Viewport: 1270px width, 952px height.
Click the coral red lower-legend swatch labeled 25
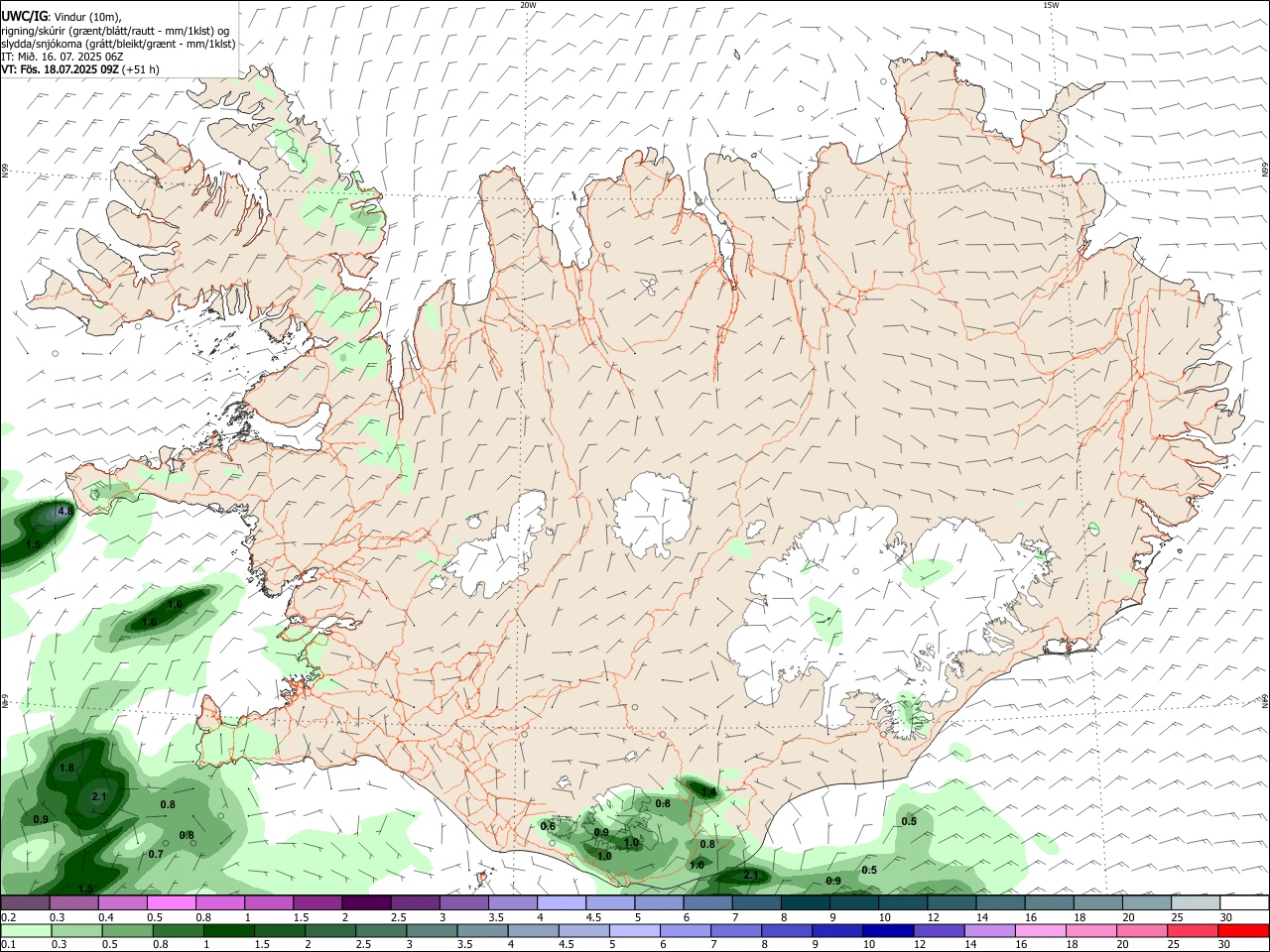click(x=1192, y=930)
